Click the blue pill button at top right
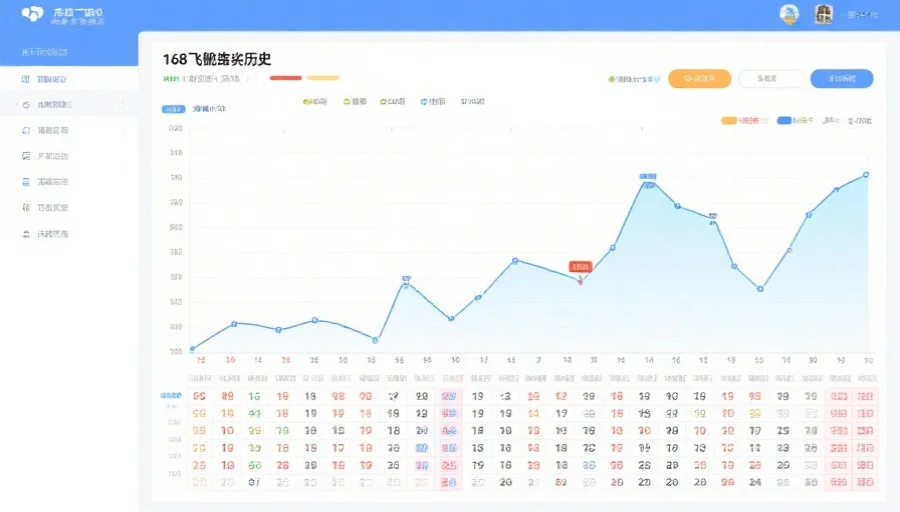The image size is (900, 512). point(841,79)
